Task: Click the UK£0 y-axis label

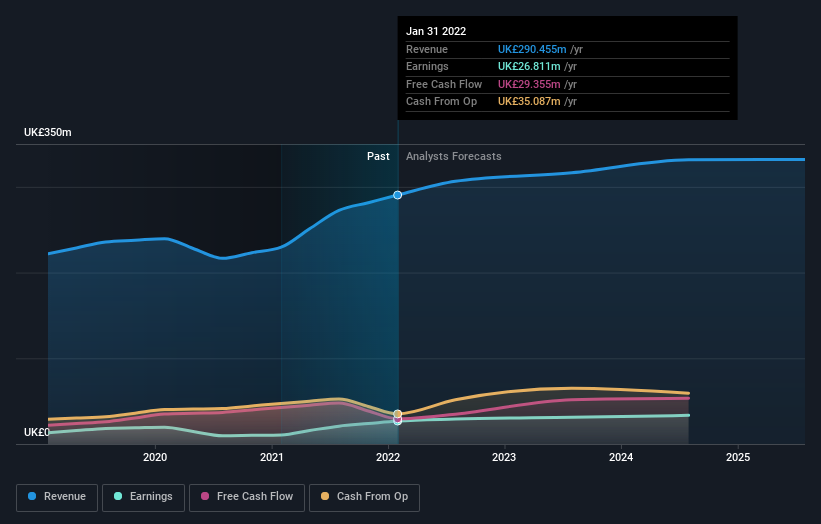Action: 37,432
